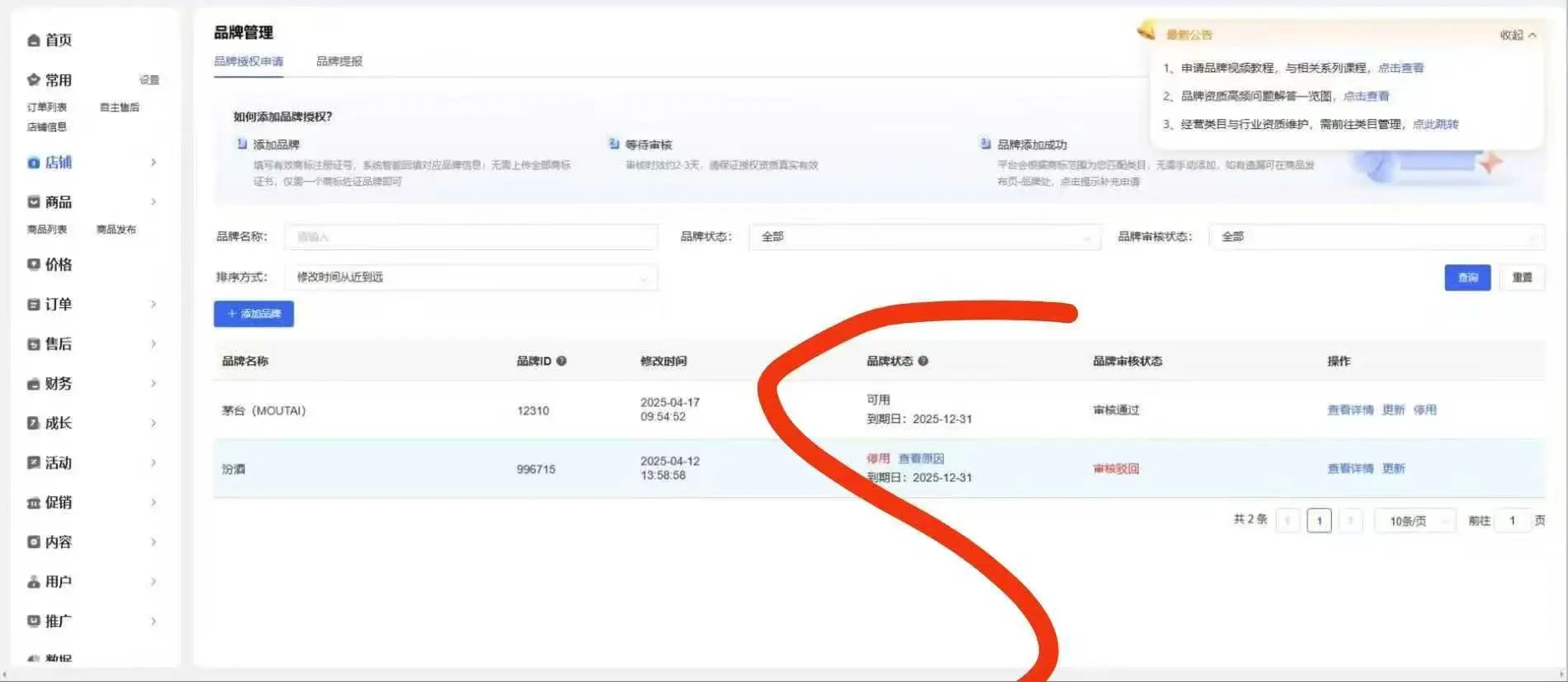Open 订单列表 shortcut in sidebar

tap(47, 107)
